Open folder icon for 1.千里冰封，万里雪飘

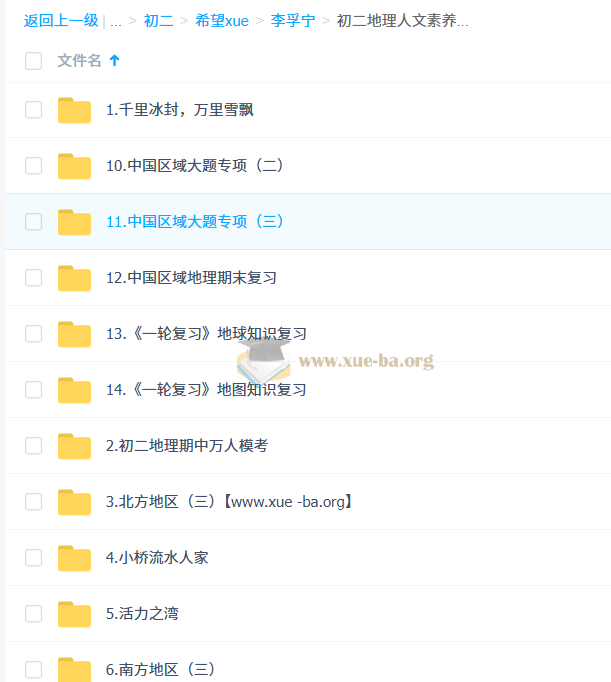(x=74, y=110)
